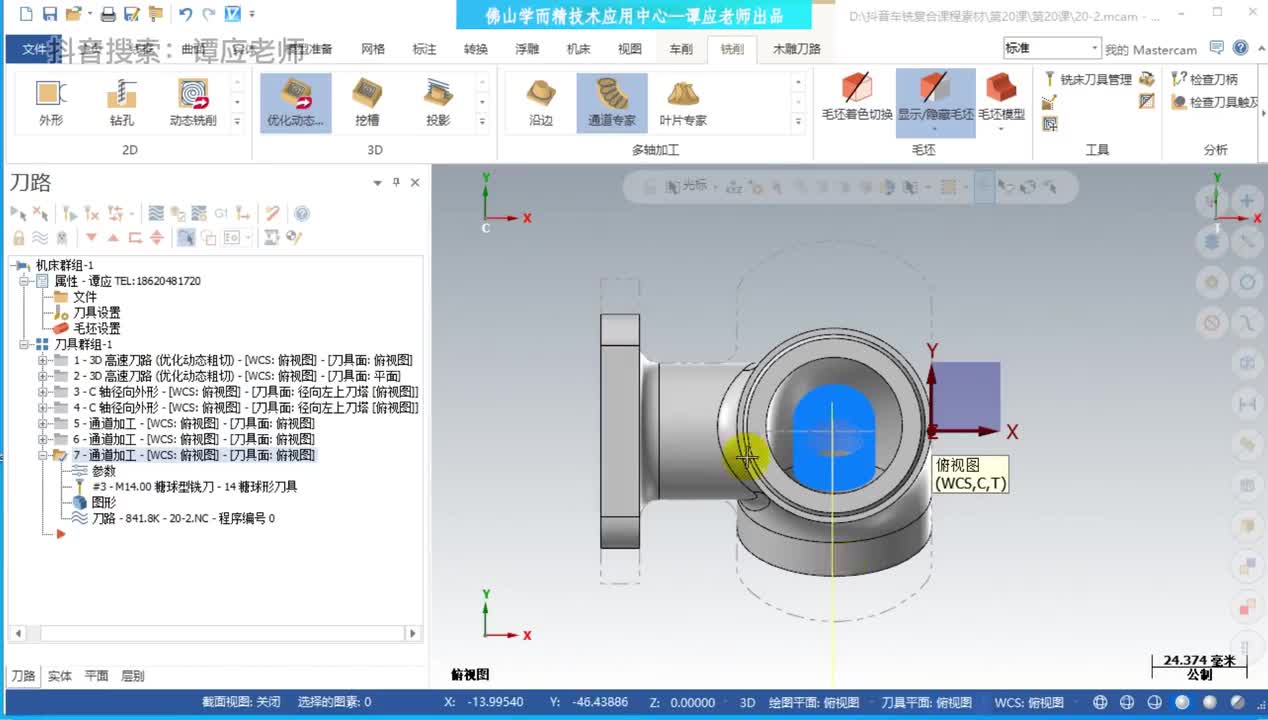
Task: Open the 刀路 panel options dropdown arrow
Action: coord(377,182)
